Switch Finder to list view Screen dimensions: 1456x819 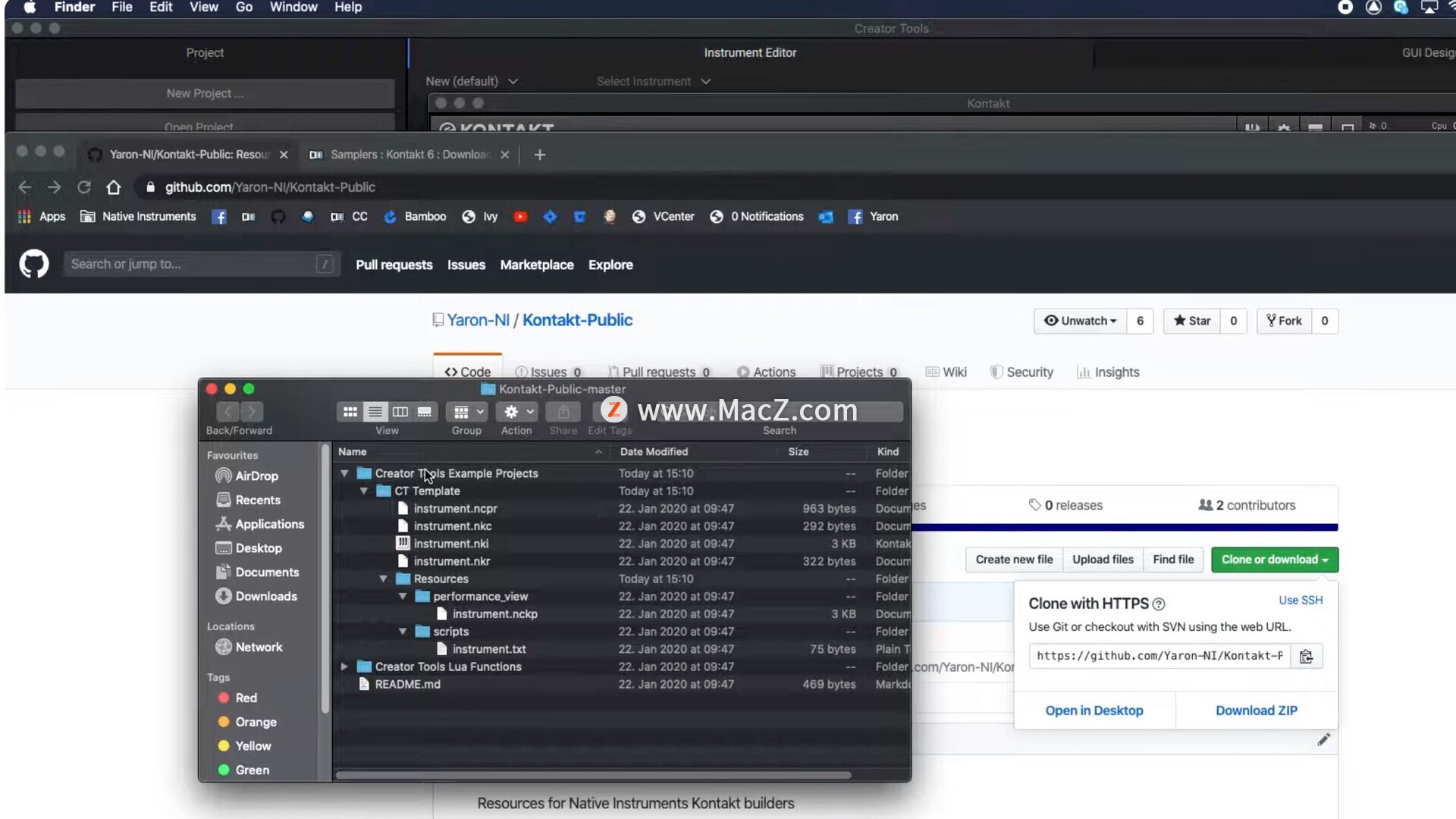pos(375,412)
